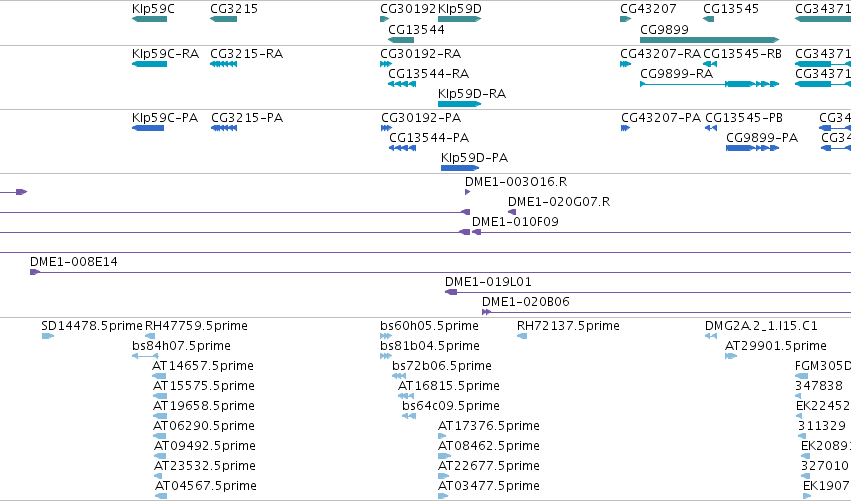Click the CG3215 gene label

click(234, 9)
